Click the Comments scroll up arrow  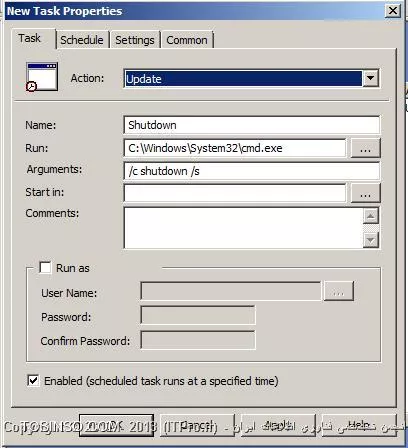371,216
